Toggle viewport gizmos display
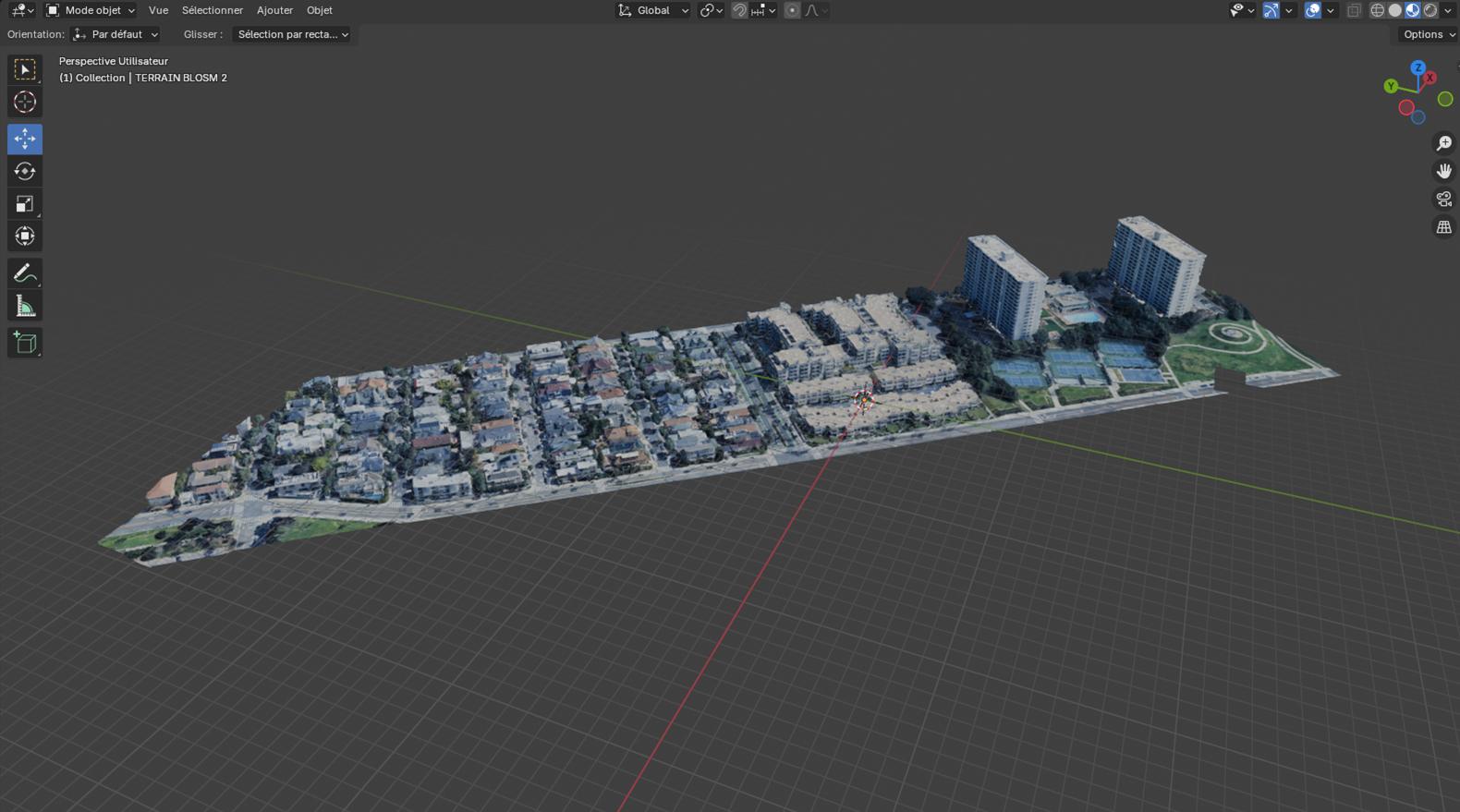This screenshot has width=1460, height=812. coord(1271,10)
